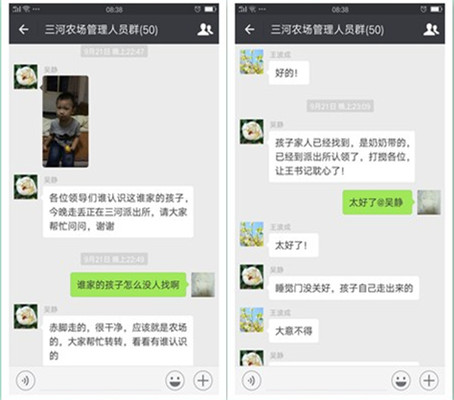Tap message bubble 睡觉门没关好，孩子自己走出来的

pos(344,288)
